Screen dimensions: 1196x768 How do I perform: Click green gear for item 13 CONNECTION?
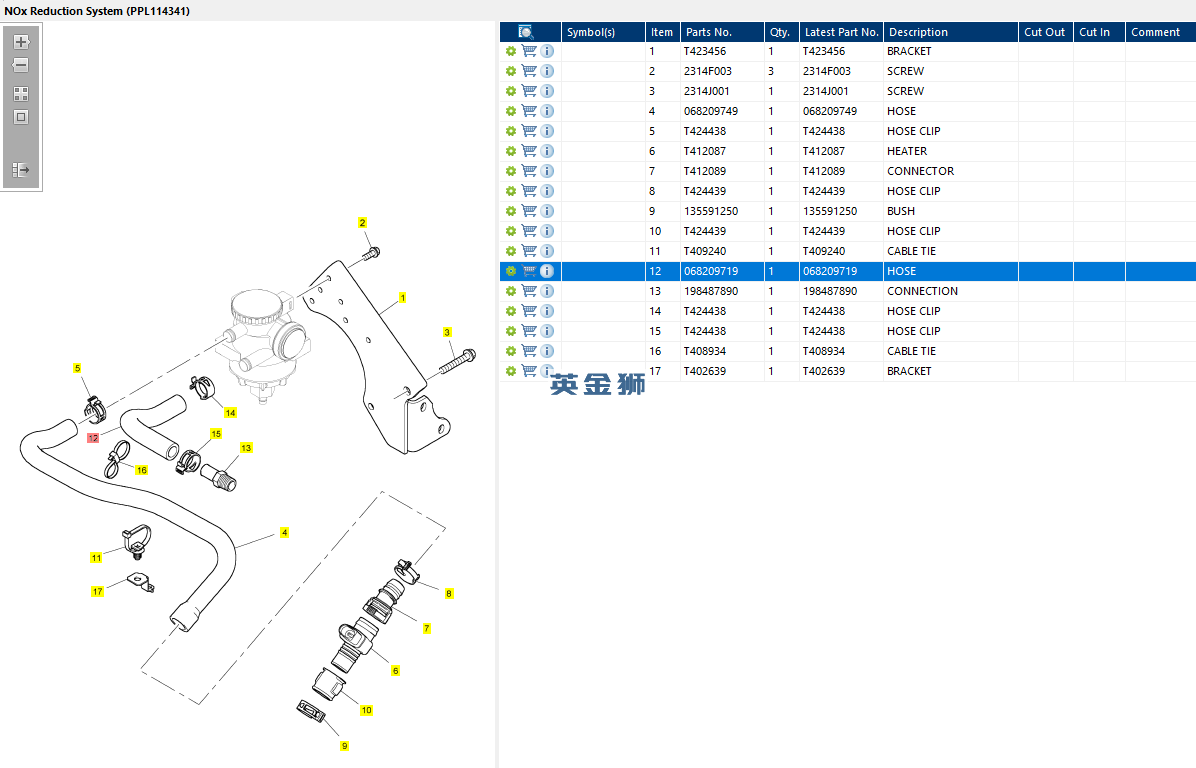pyautogui.click(x=511, y=291)
